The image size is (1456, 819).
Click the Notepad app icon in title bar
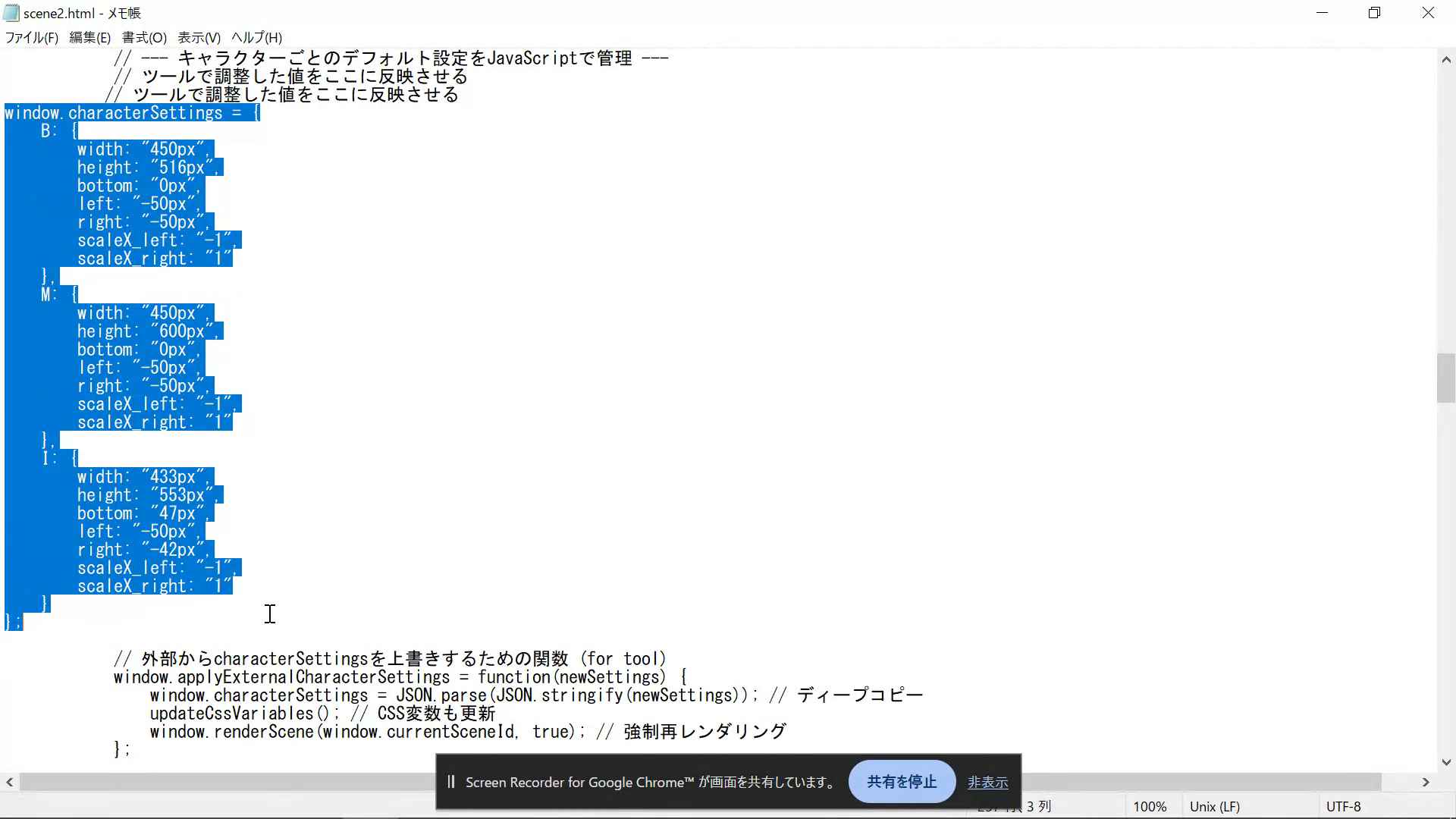(x=11, y=13)
